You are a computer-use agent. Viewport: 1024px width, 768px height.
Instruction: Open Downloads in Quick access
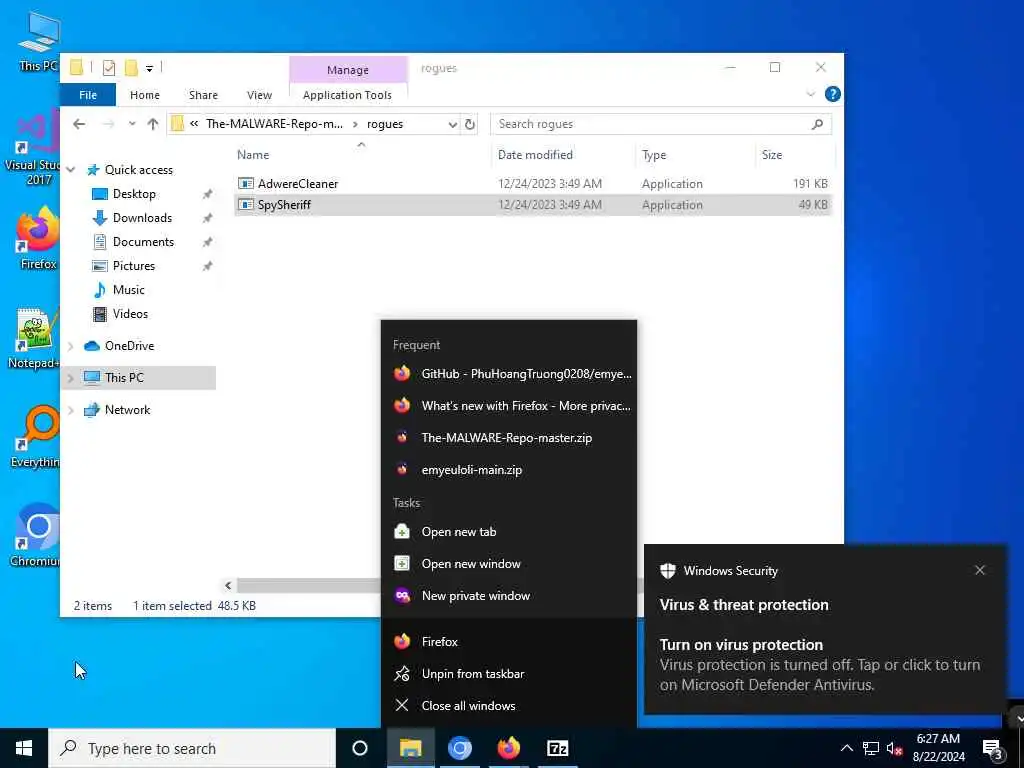[x=142, y=218]
